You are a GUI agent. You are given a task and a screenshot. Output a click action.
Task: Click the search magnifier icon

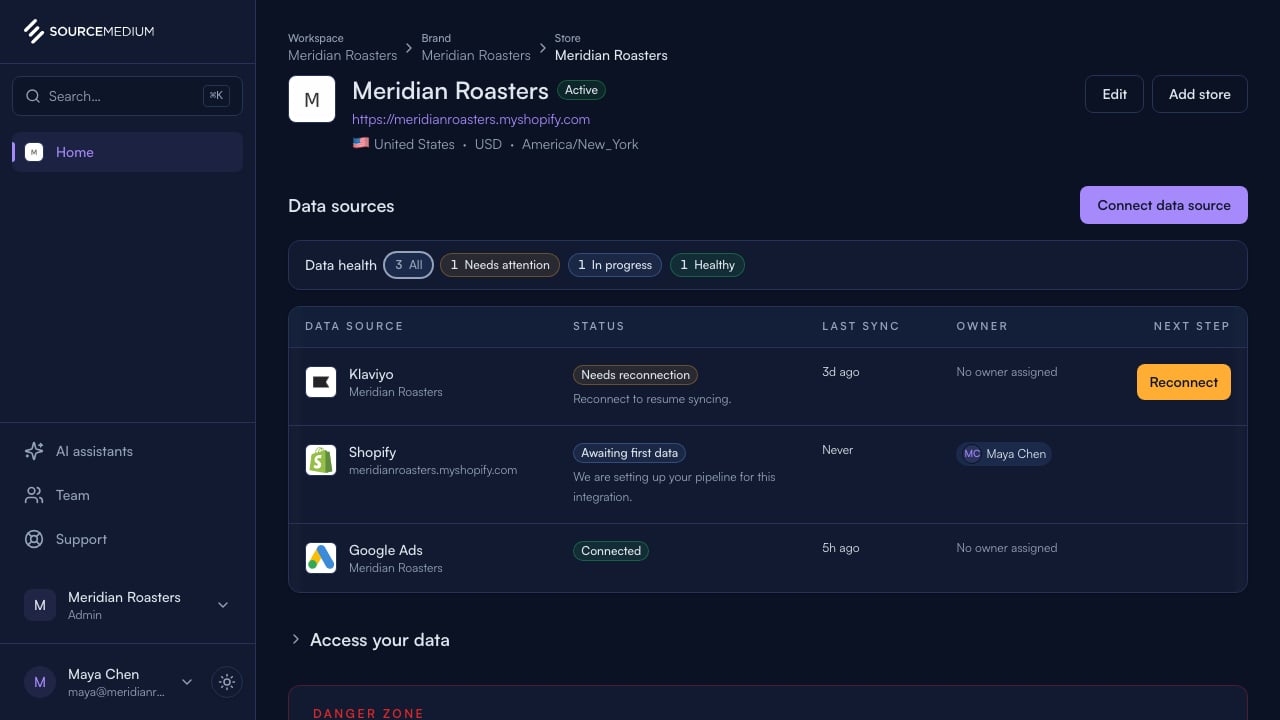tap(33, 96)
